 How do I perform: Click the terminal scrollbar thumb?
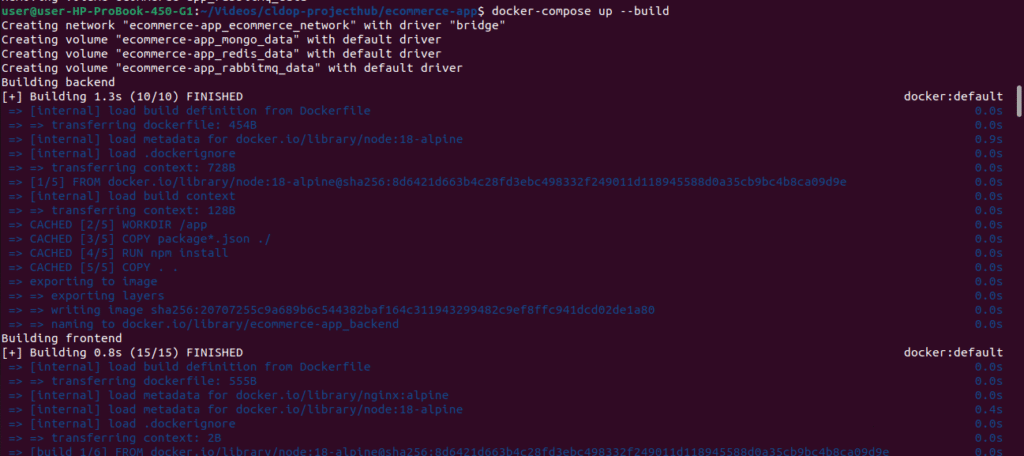click(x=1019, y=101)
